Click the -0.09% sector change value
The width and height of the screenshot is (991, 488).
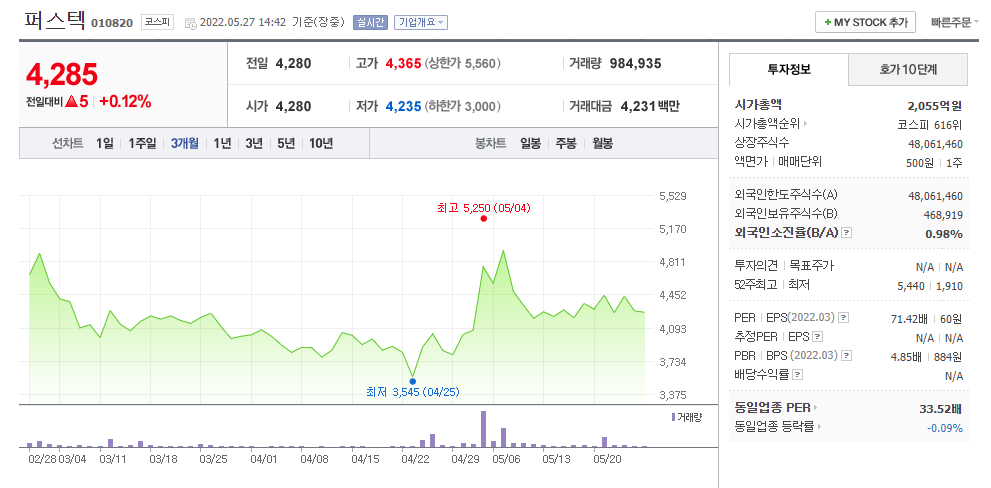click(945, 428)
